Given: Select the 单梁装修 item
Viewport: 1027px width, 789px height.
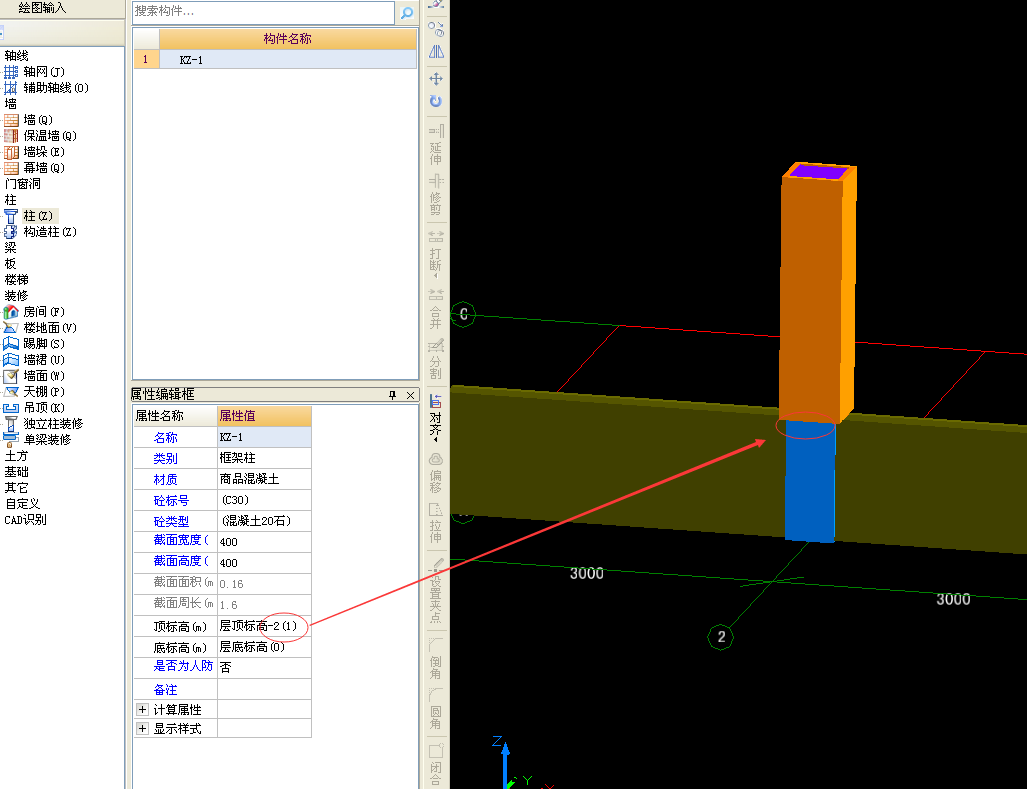Looking at the screenshot, I should (37, 439).
